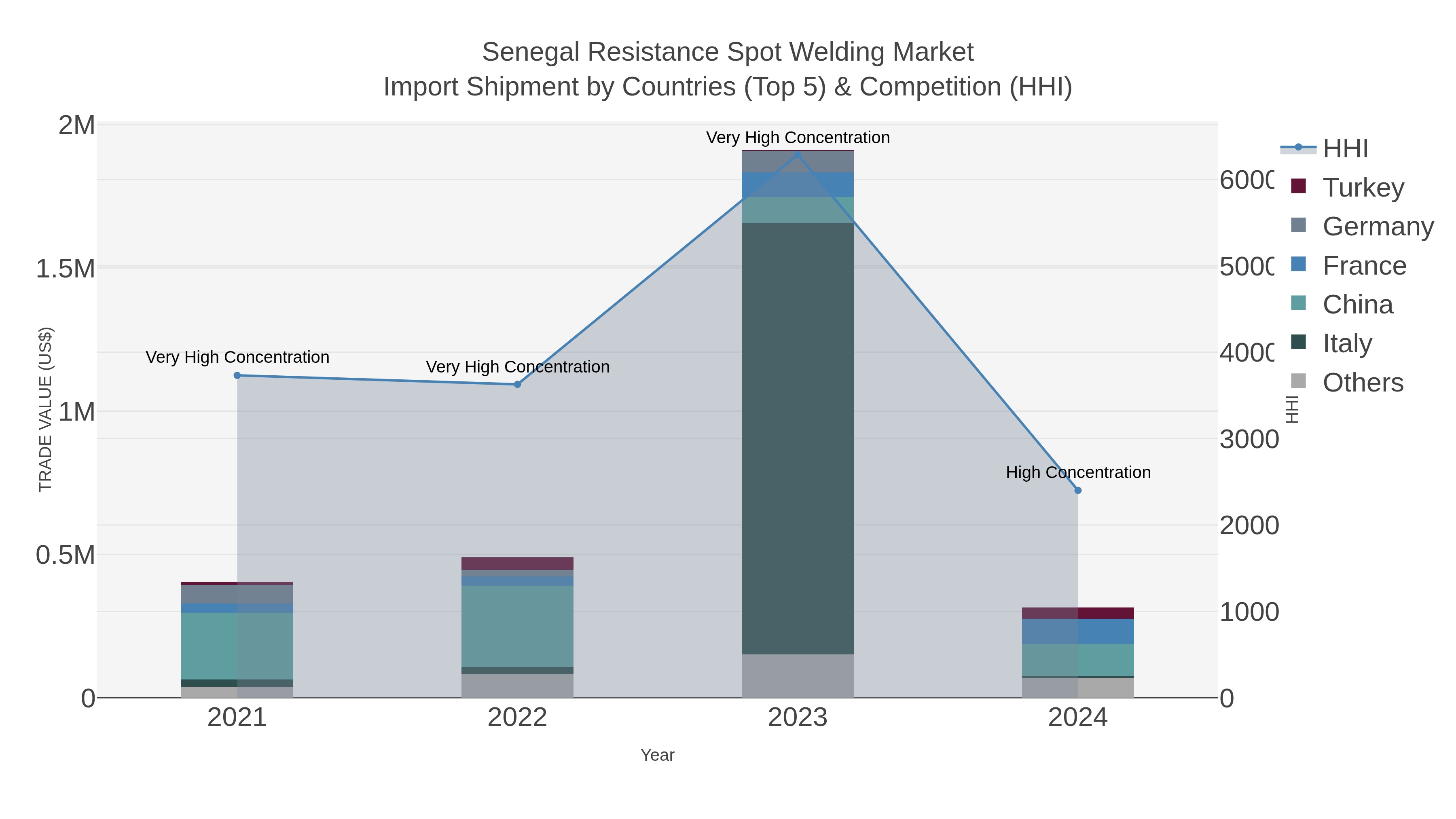Toggle the Others legend entry
The height and width of the screenshot is (819, 1456).
(1347, 382)
